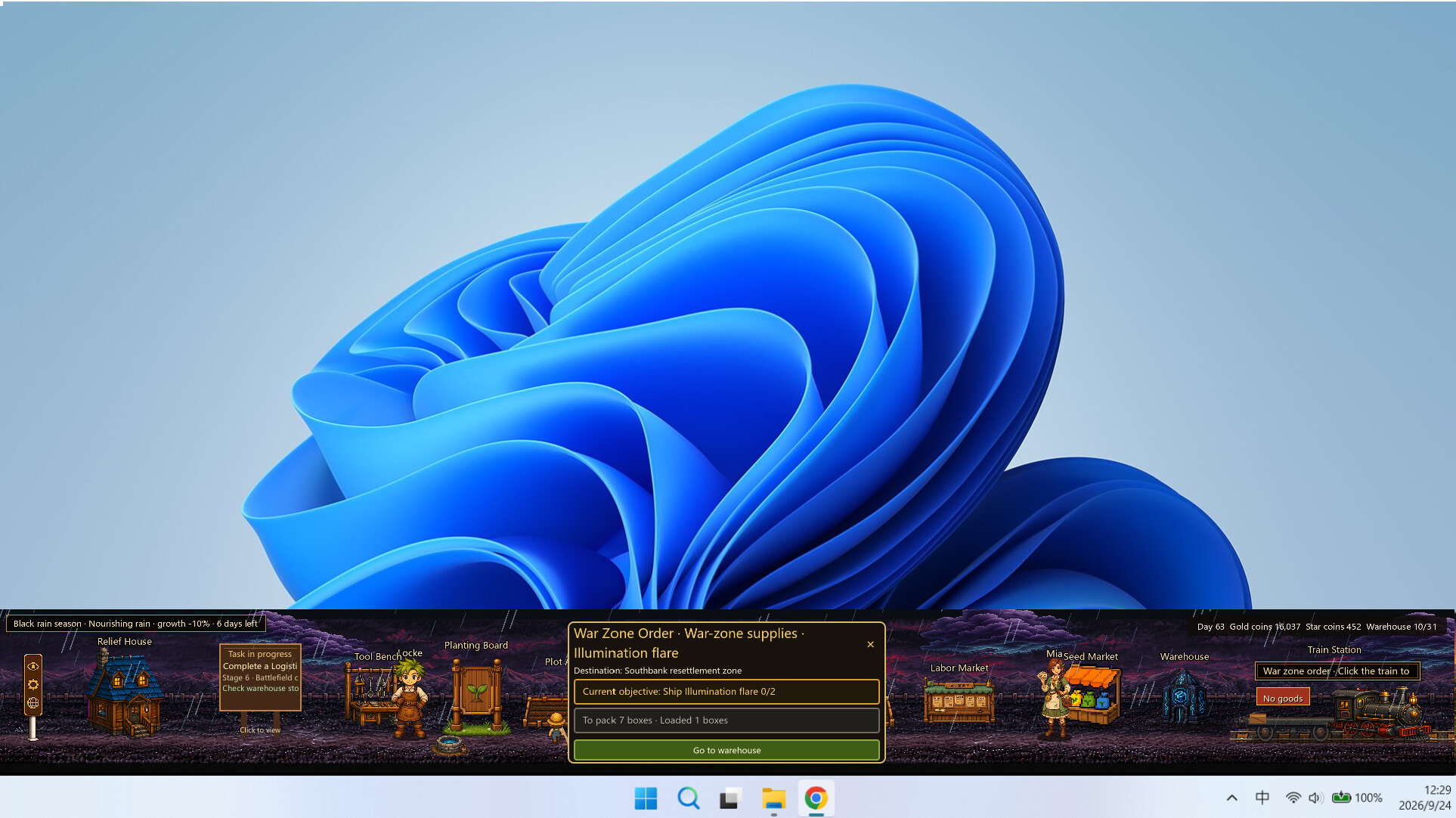The width and height of the screenshot is (1456, 818).
Task: Select the farmer with straw hat
Action: (x=556, y=727)
